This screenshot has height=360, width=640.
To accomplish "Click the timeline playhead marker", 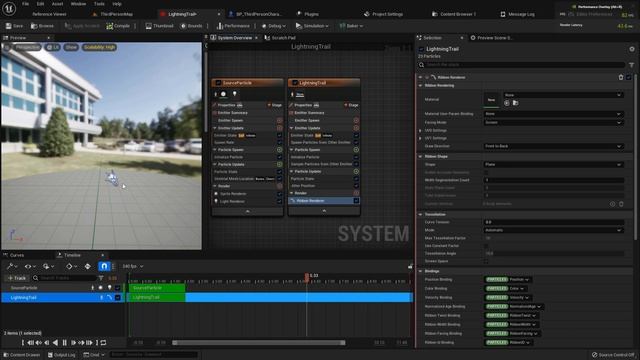I will coord(307,277).
